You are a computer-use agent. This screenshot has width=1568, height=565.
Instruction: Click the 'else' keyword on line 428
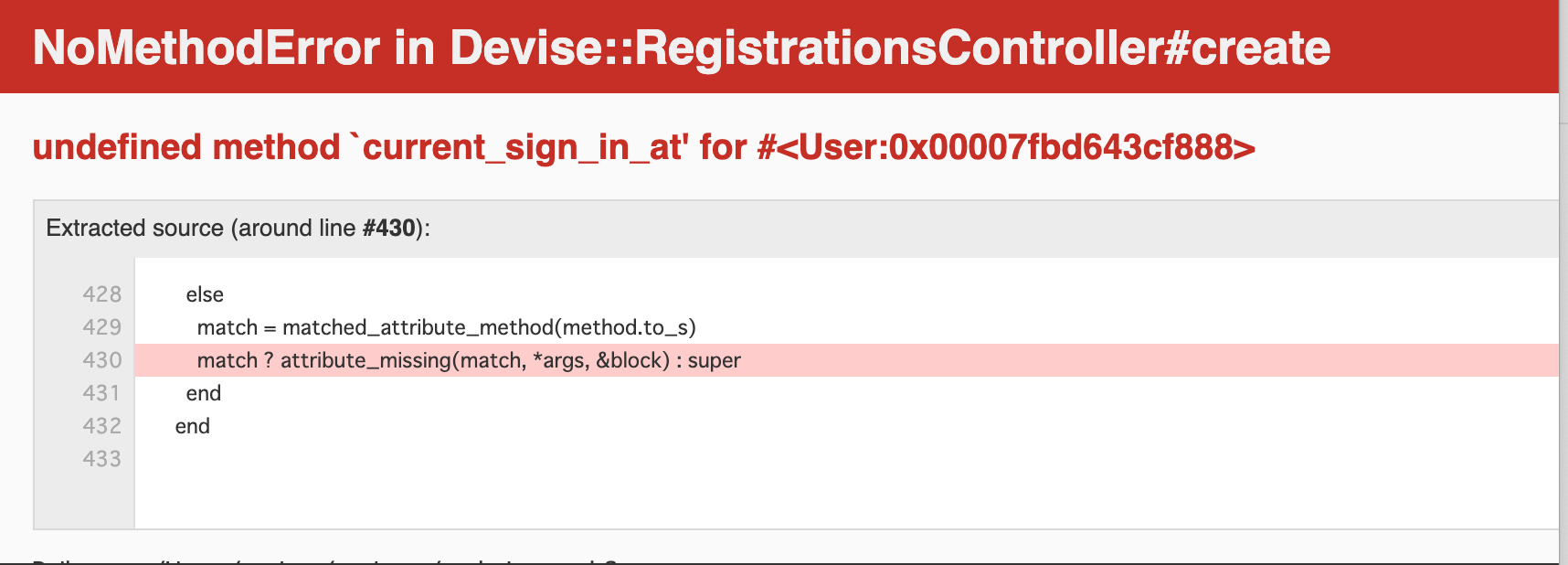205,294
